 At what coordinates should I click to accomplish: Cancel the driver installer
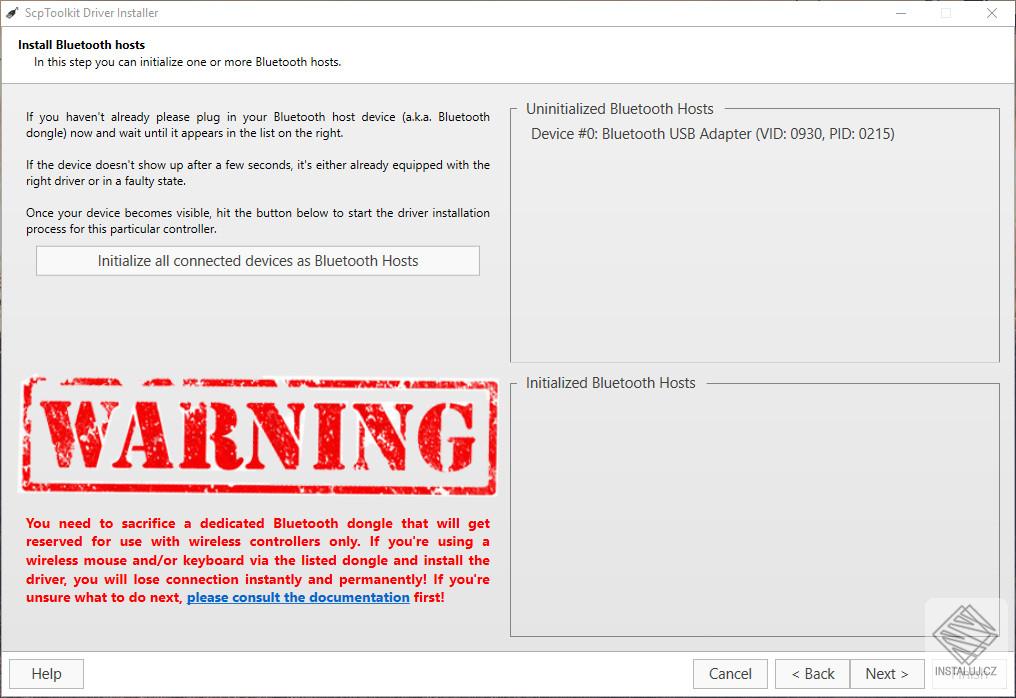(x=730, y=674)
